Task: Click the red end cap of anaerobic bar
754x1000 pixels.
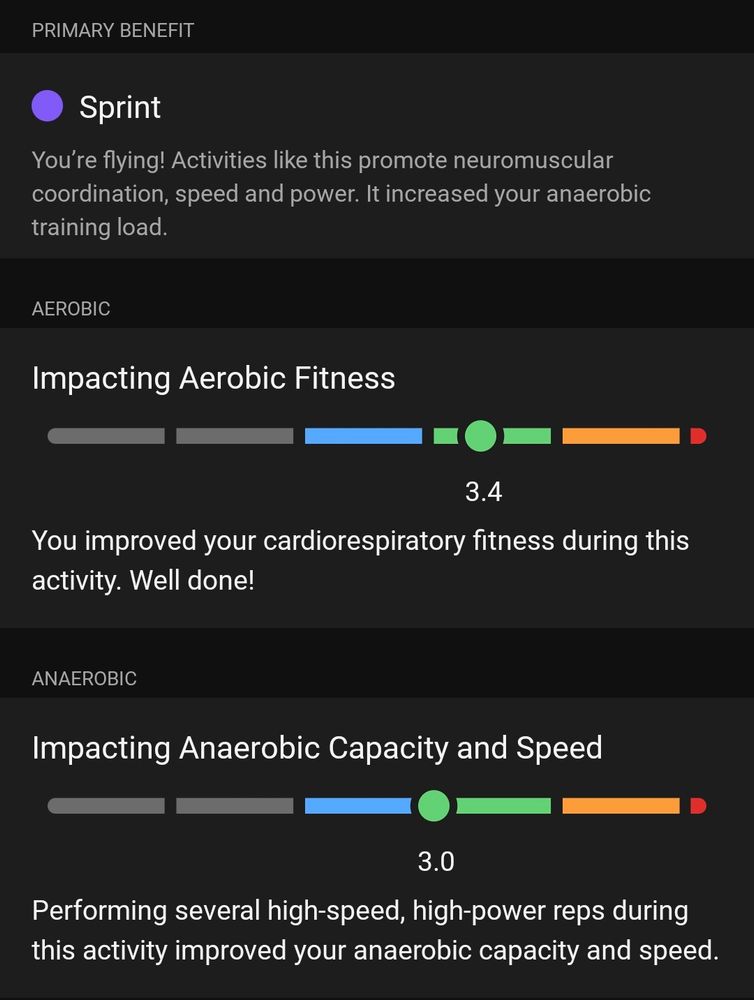Action: pyautogui.click(x=699, y=805)
